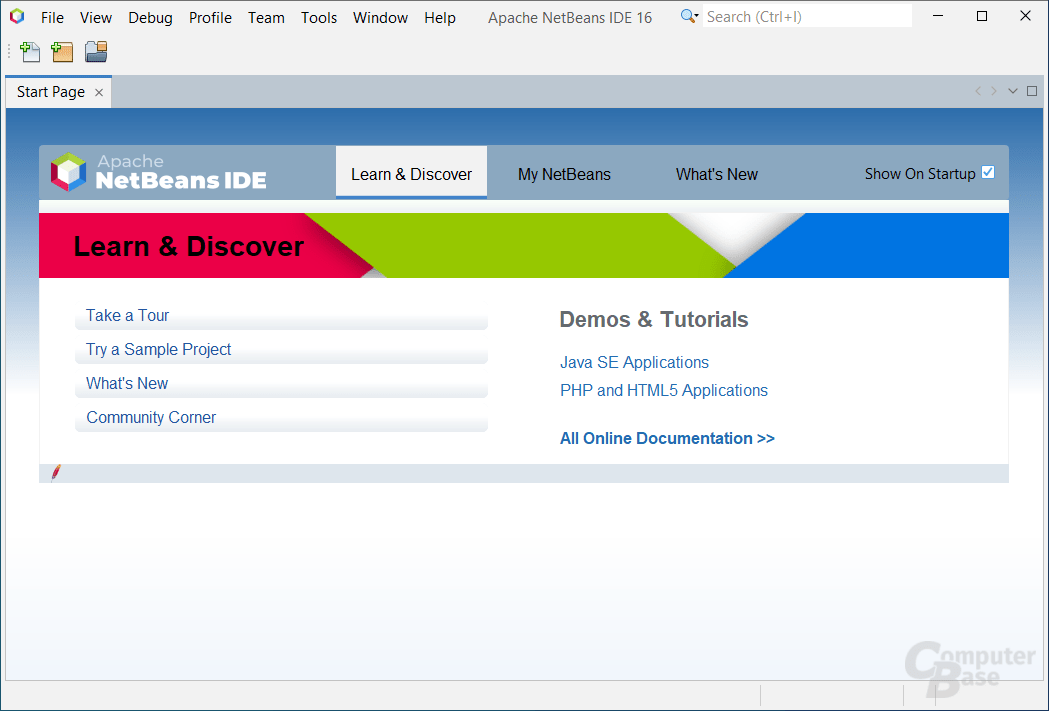
Task: Open All Online Documentation
Action: pyautogui.click(x=667, y=438)
